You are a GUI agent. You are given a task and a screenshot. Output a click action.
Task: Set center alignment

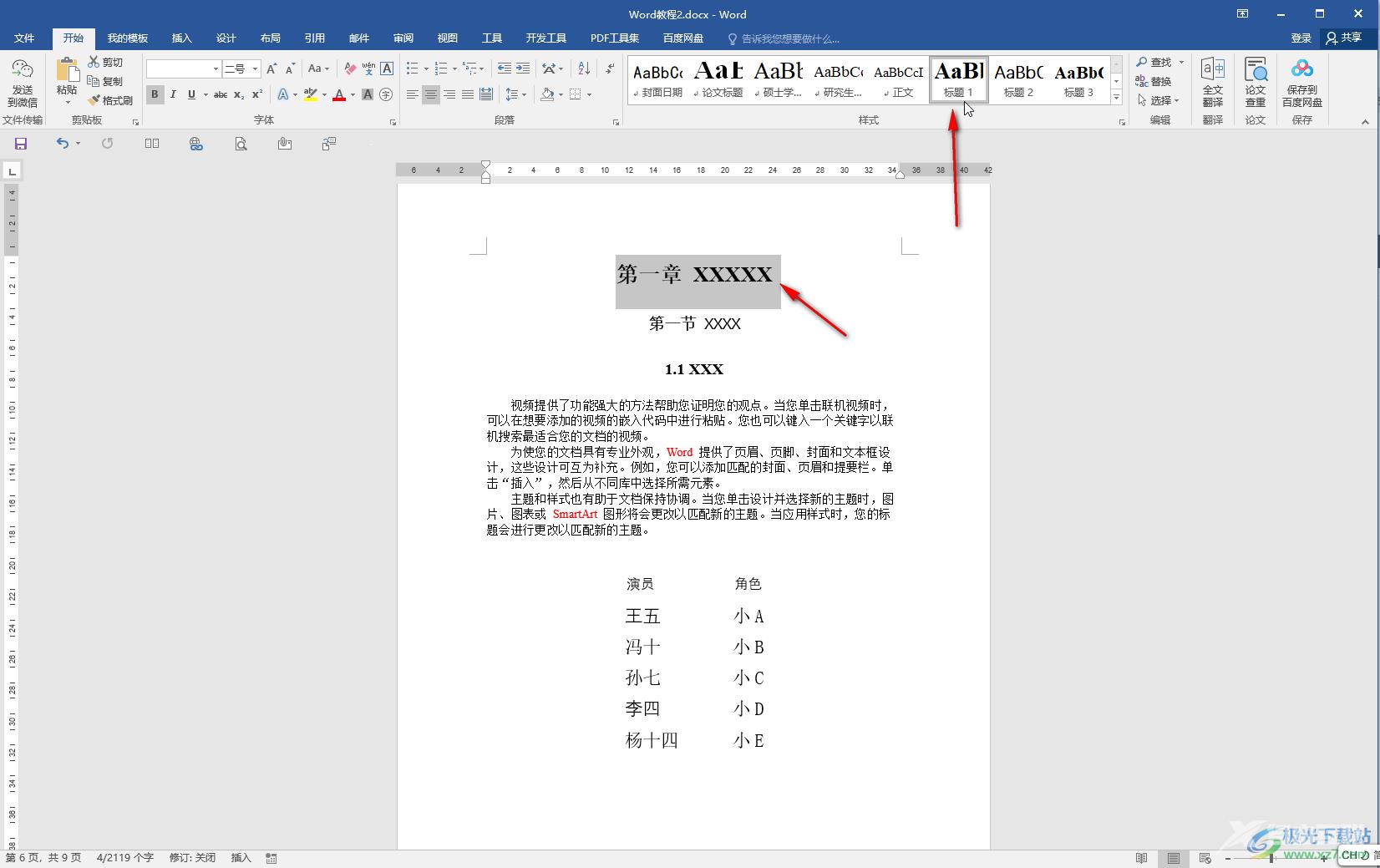[x=430, y=94]
